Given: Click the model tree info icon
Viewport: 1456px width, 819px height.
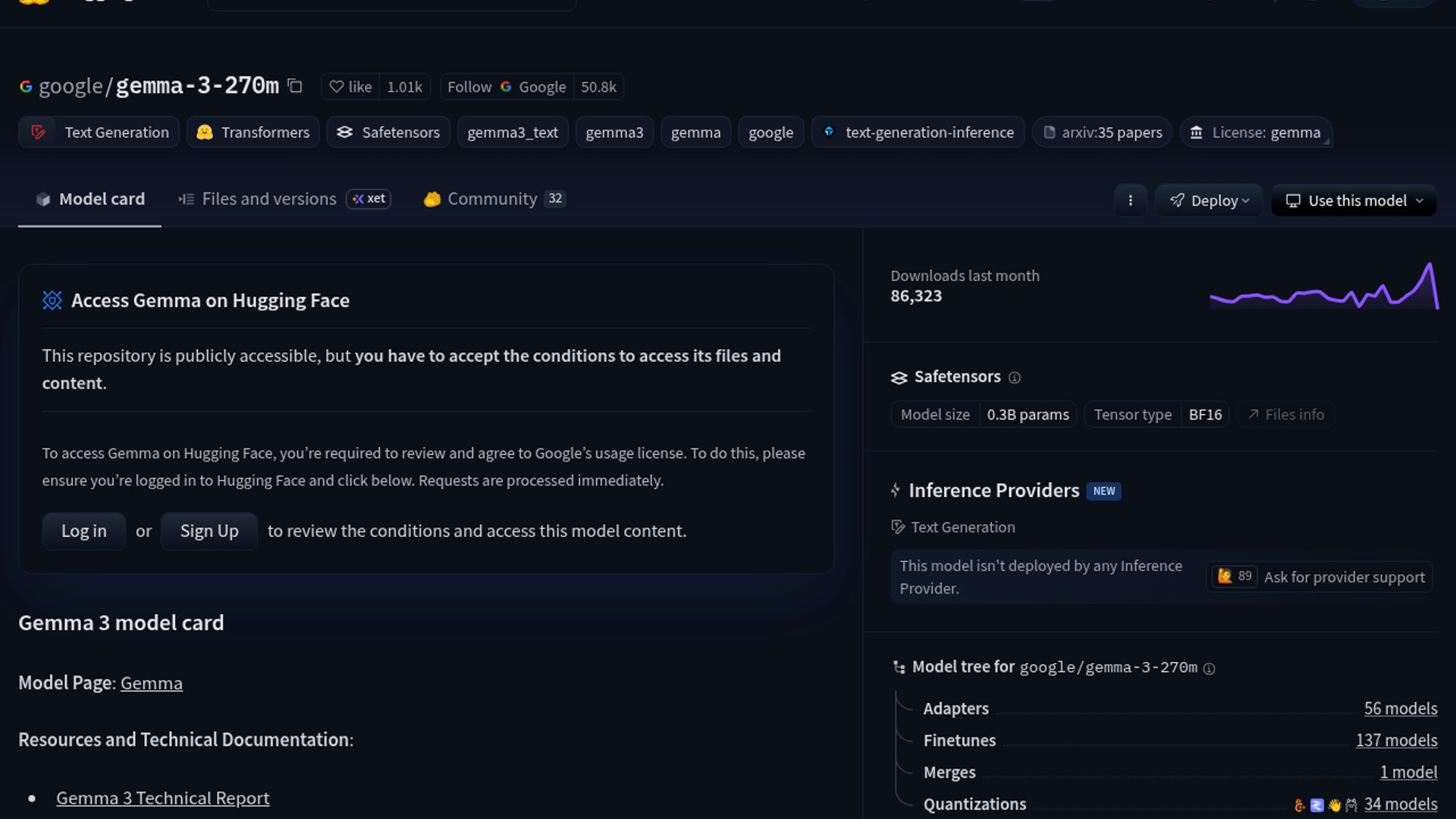Looking at the screenshot, I should (1210, 669).
